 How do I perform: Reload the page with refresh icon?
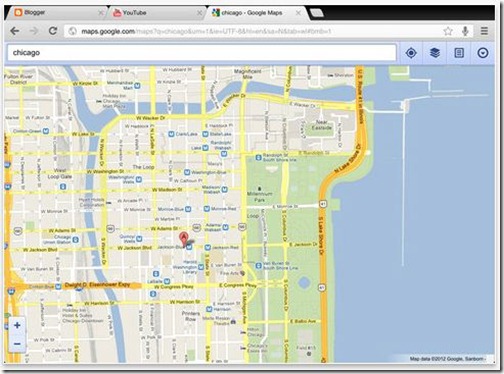(x=53, y=31)
